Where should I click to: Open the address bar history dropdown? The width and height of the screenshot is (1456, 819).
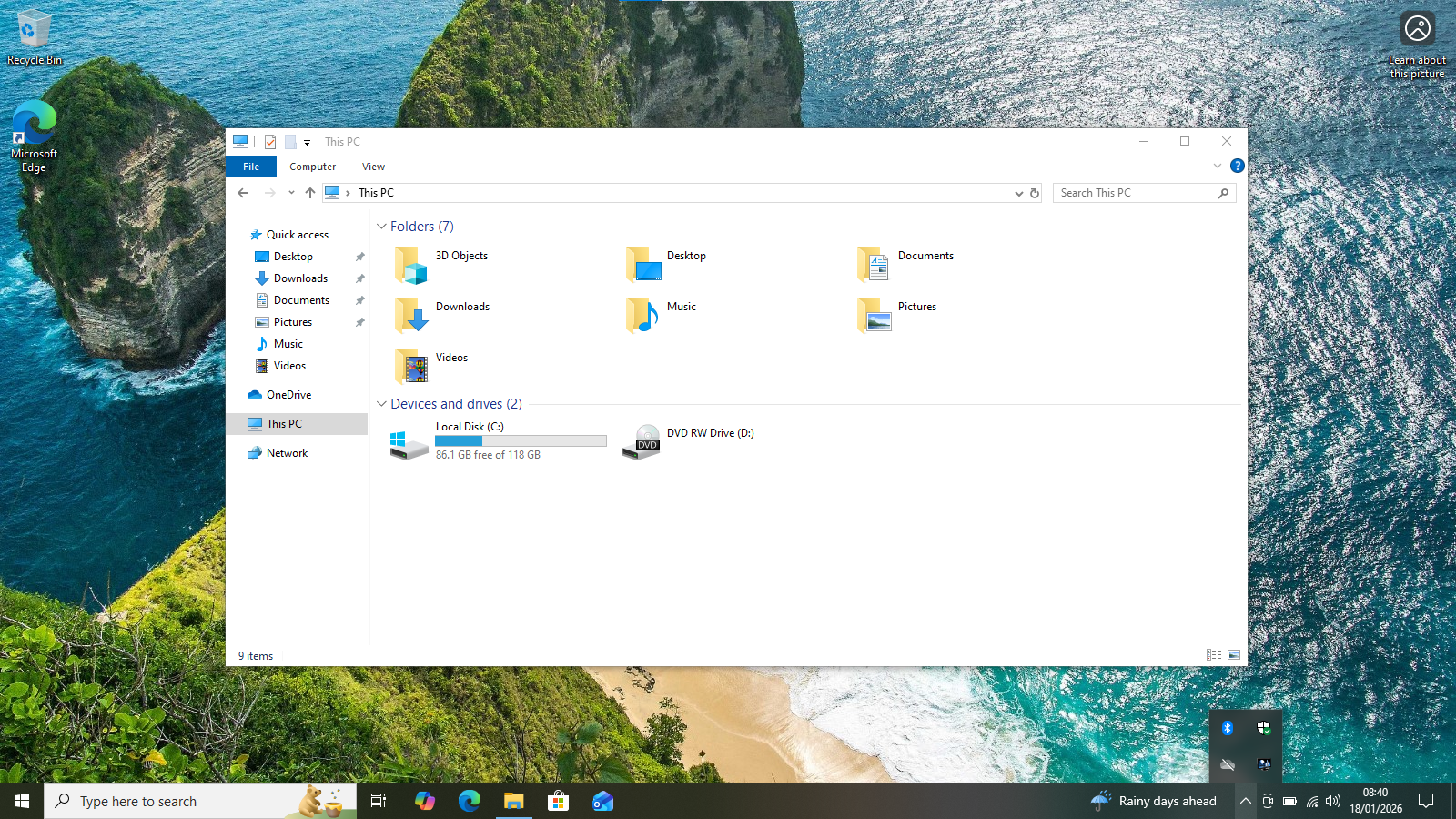click(1018, 193)
